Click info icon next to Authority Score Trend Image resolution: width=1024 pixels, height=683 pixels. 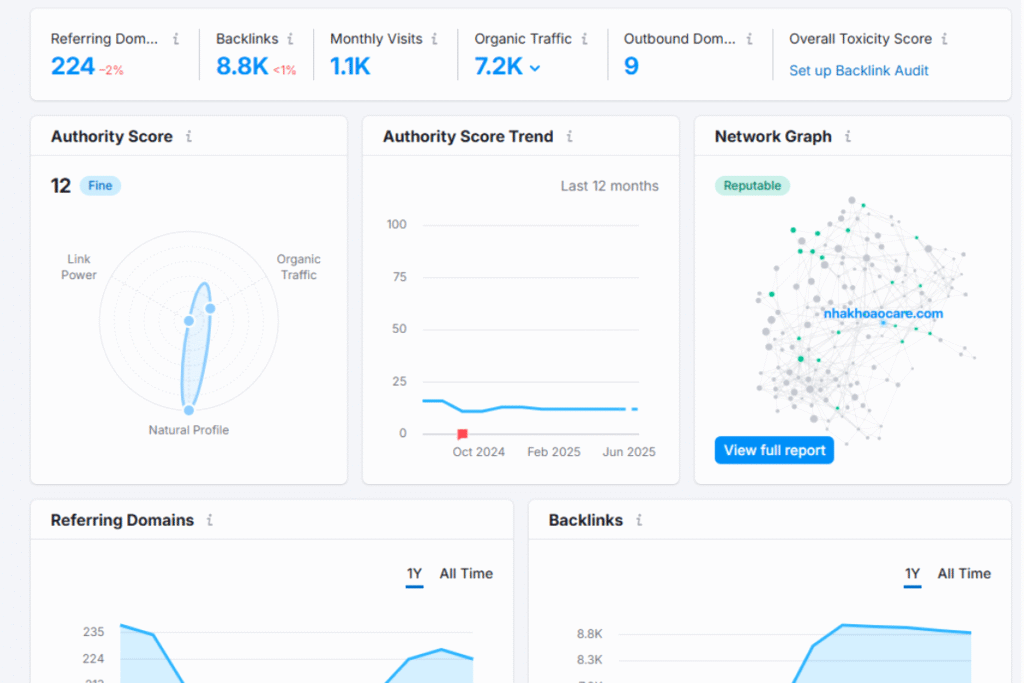[x=569, y=137]
